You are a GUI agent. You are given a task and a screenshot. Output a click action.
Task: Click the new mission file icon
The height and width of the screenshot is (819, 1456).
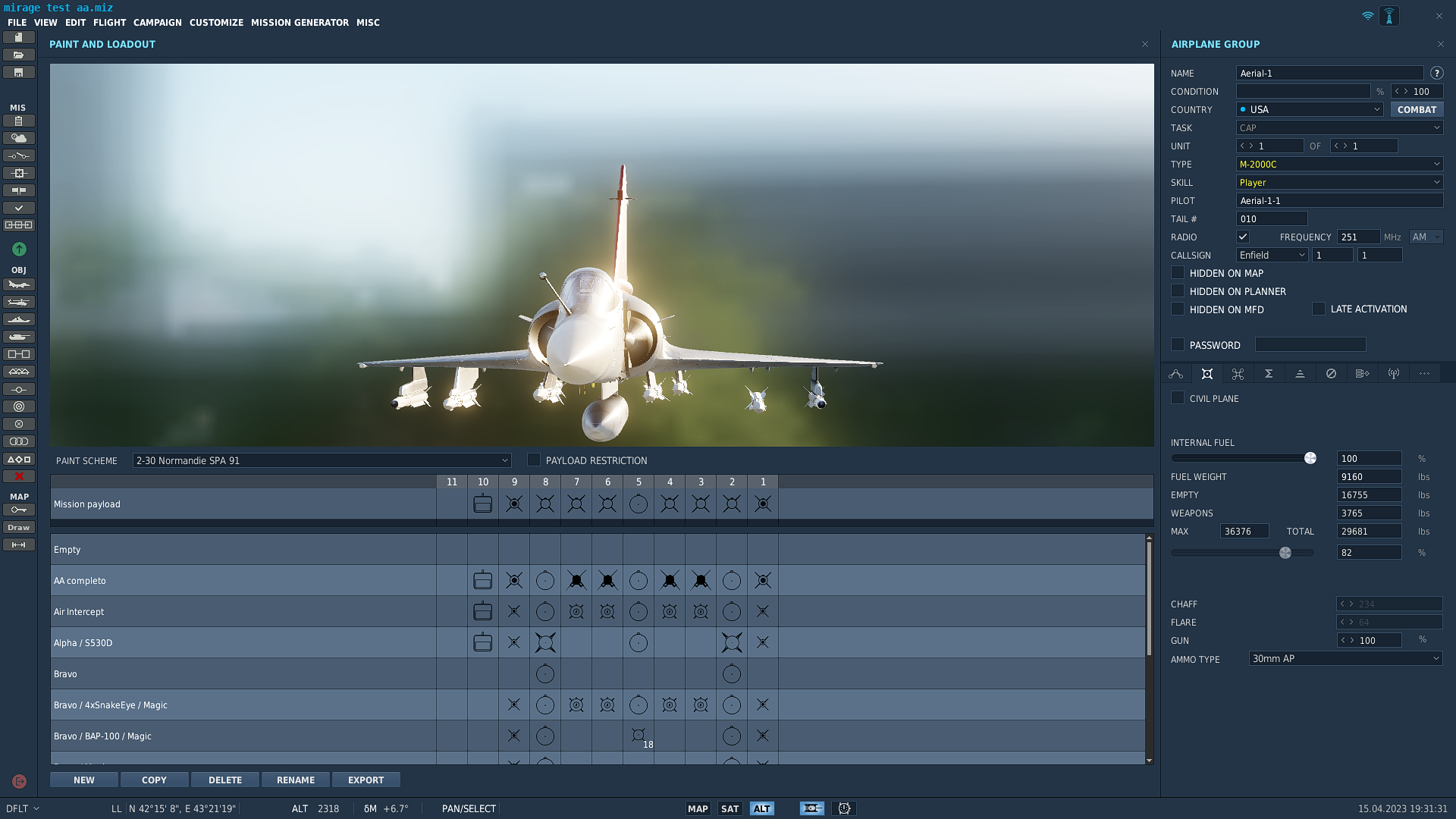point(19,37)
